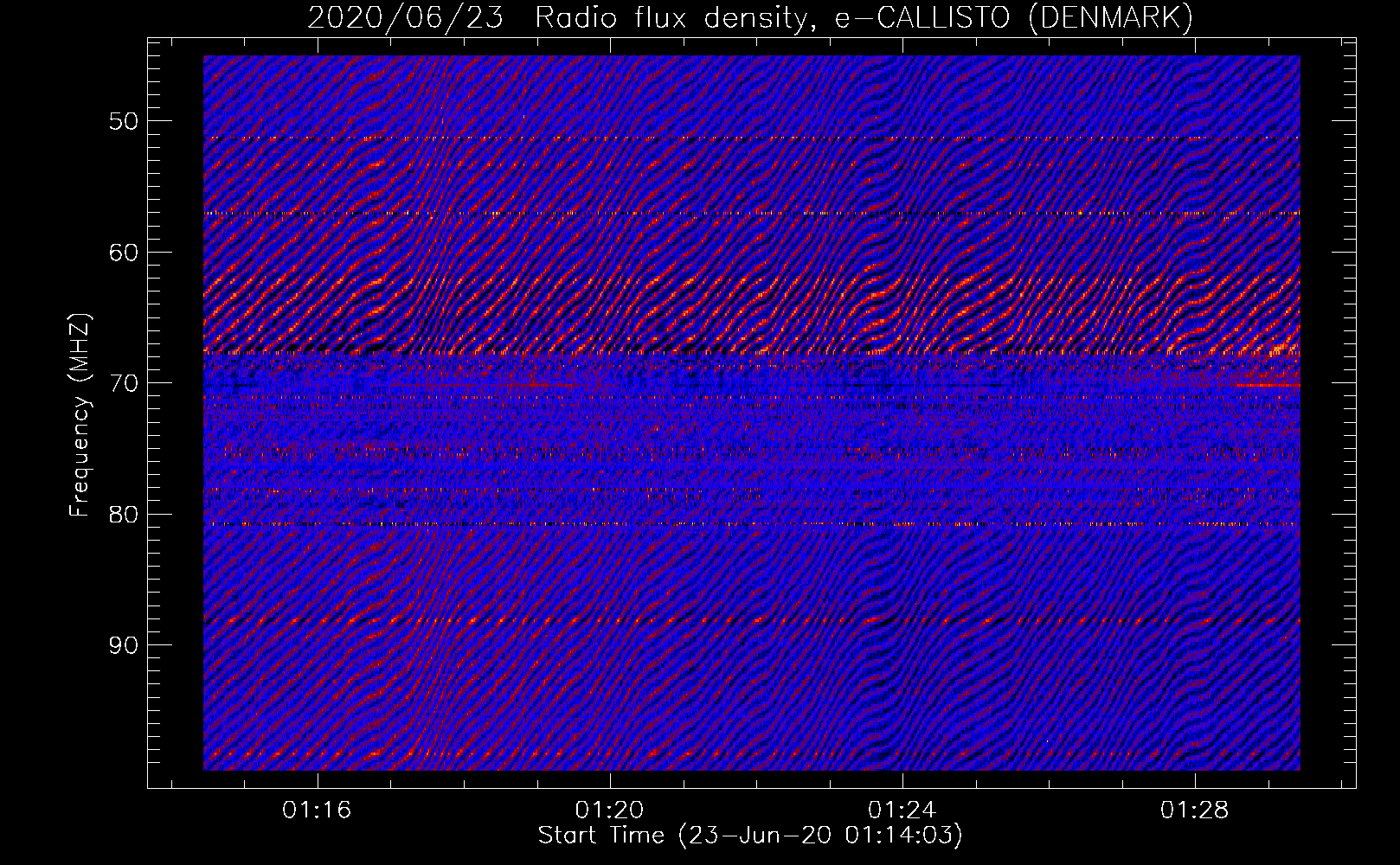Click the bright red streak near 70 MHz at right edge

1268,385
